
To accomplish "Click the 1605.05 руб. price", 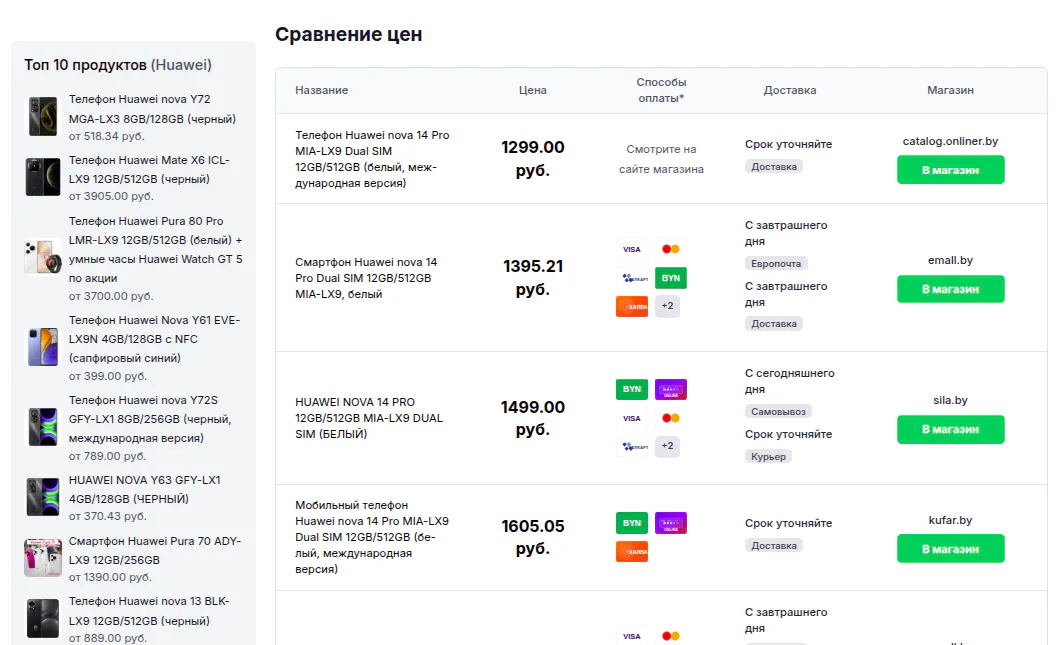I will pos(533,537).
